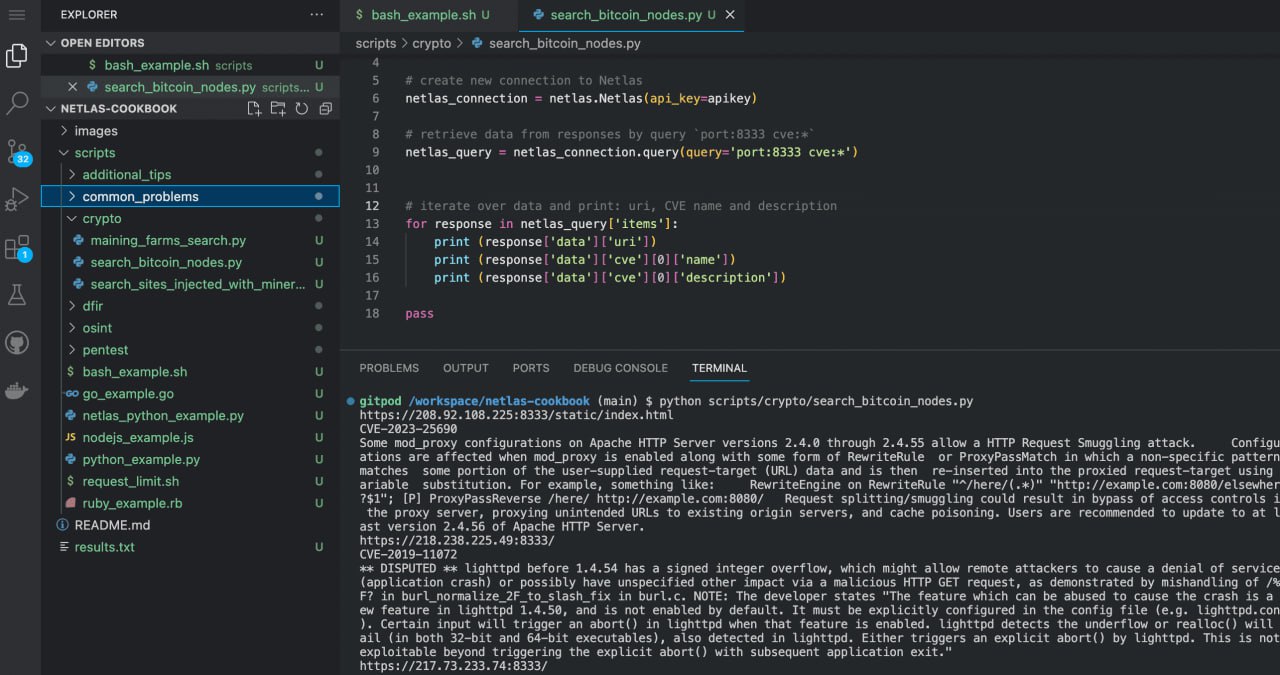Open the OUTPUT panel tab
This screenshot has height=675, width=1280.
pos(466,368)
